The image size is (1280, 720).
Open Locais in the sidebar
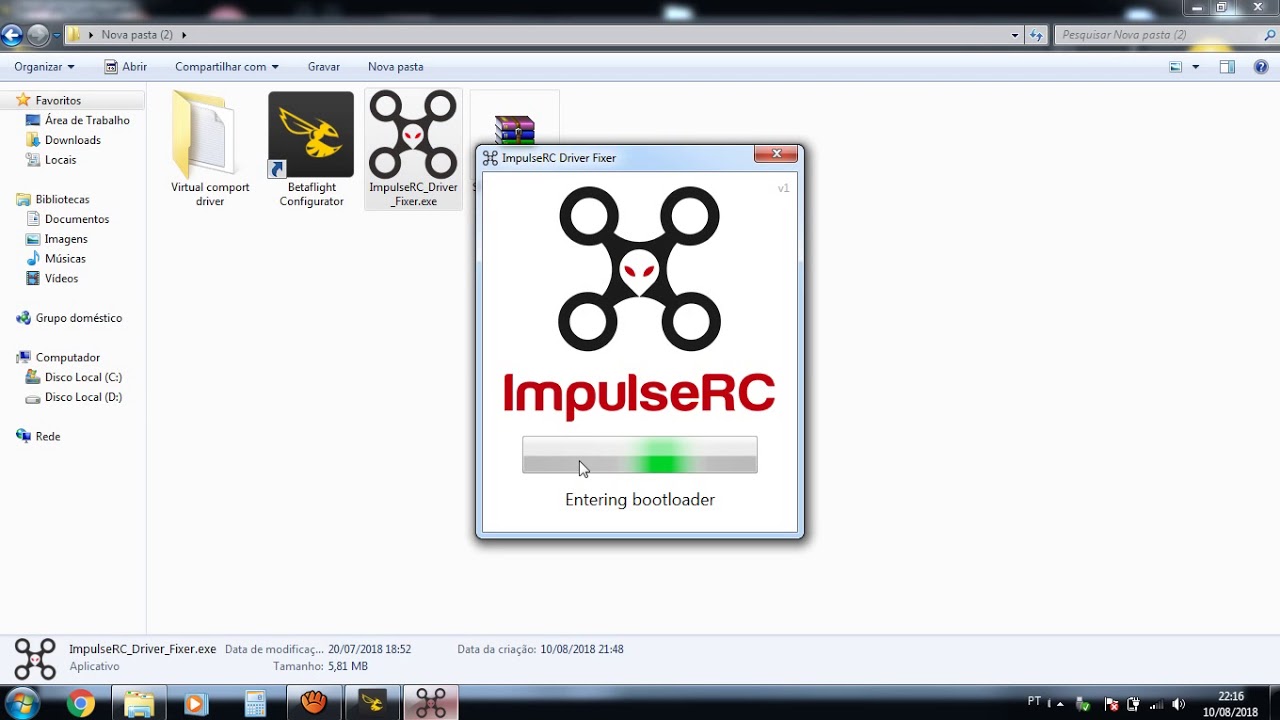(x=60, y=160)
